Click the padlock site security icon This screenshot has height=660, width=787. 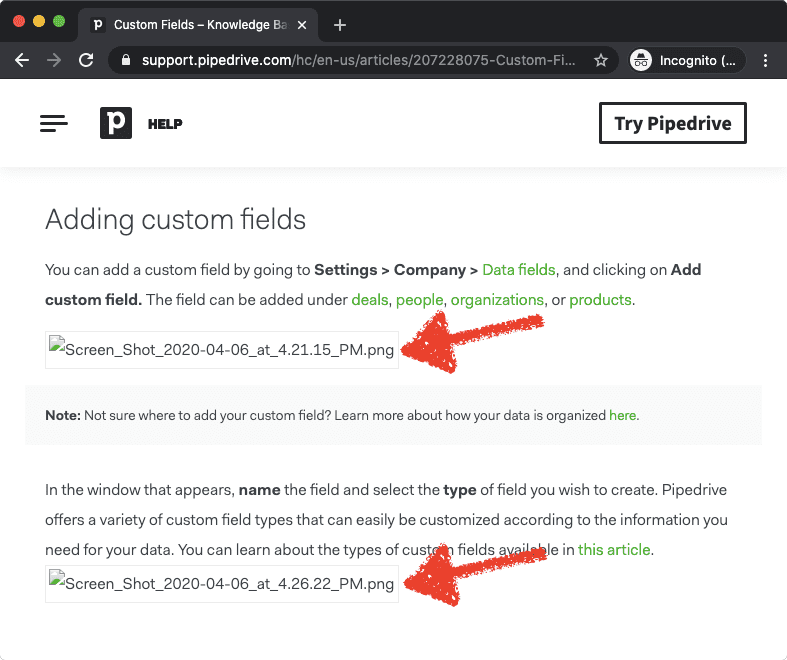[126, 60]
